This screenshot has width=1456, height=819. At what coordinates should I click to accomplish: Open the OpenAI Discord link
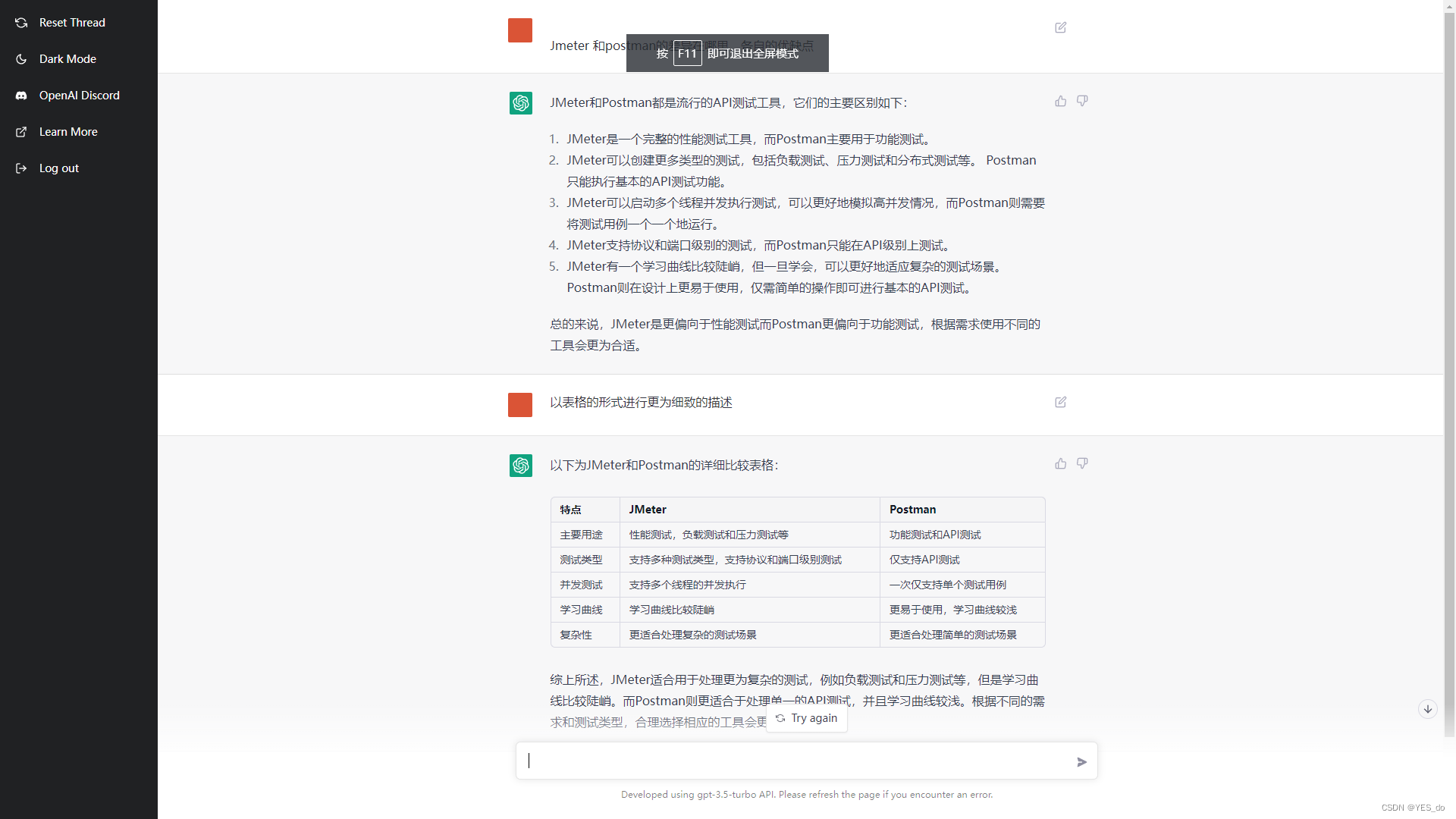tap(79, 96)
